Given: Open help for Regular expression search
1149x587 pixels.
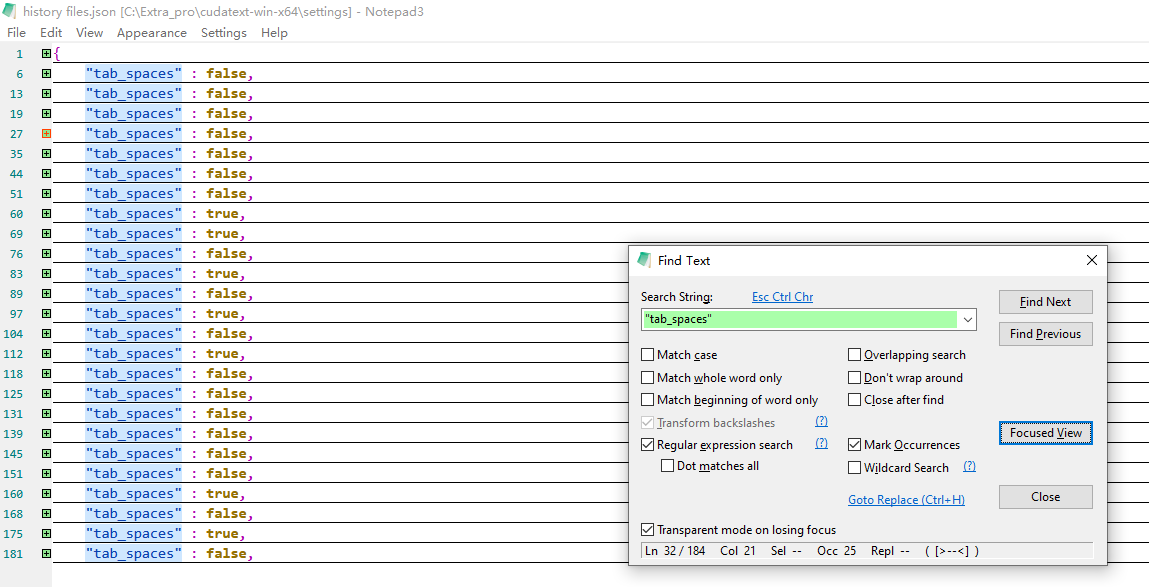Looking at the screenshot, I should click(821, 444).
